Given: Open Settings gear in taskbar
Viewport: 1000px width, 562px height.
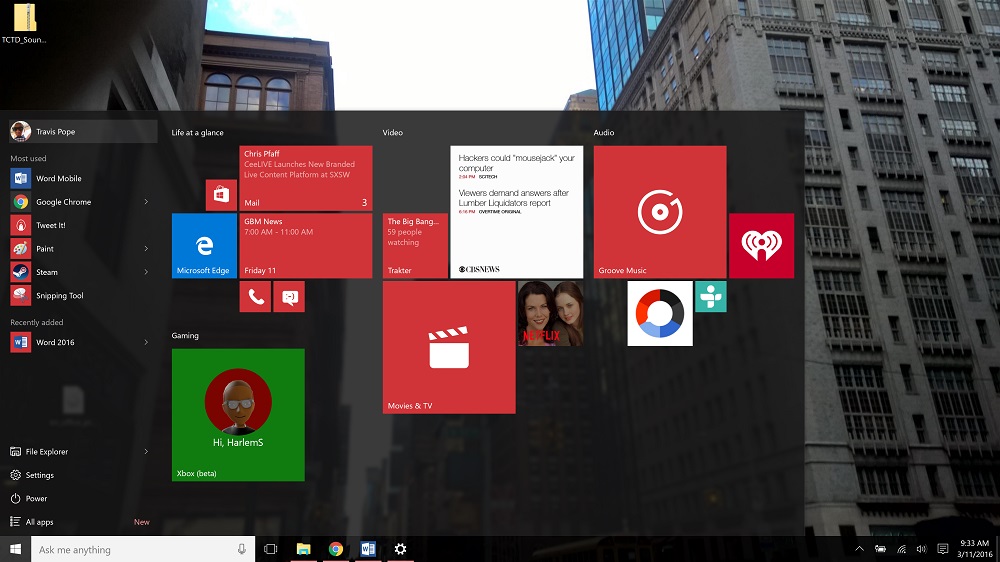Looking at the screenshot, I should pyautogui.click(x=400, y=549).
